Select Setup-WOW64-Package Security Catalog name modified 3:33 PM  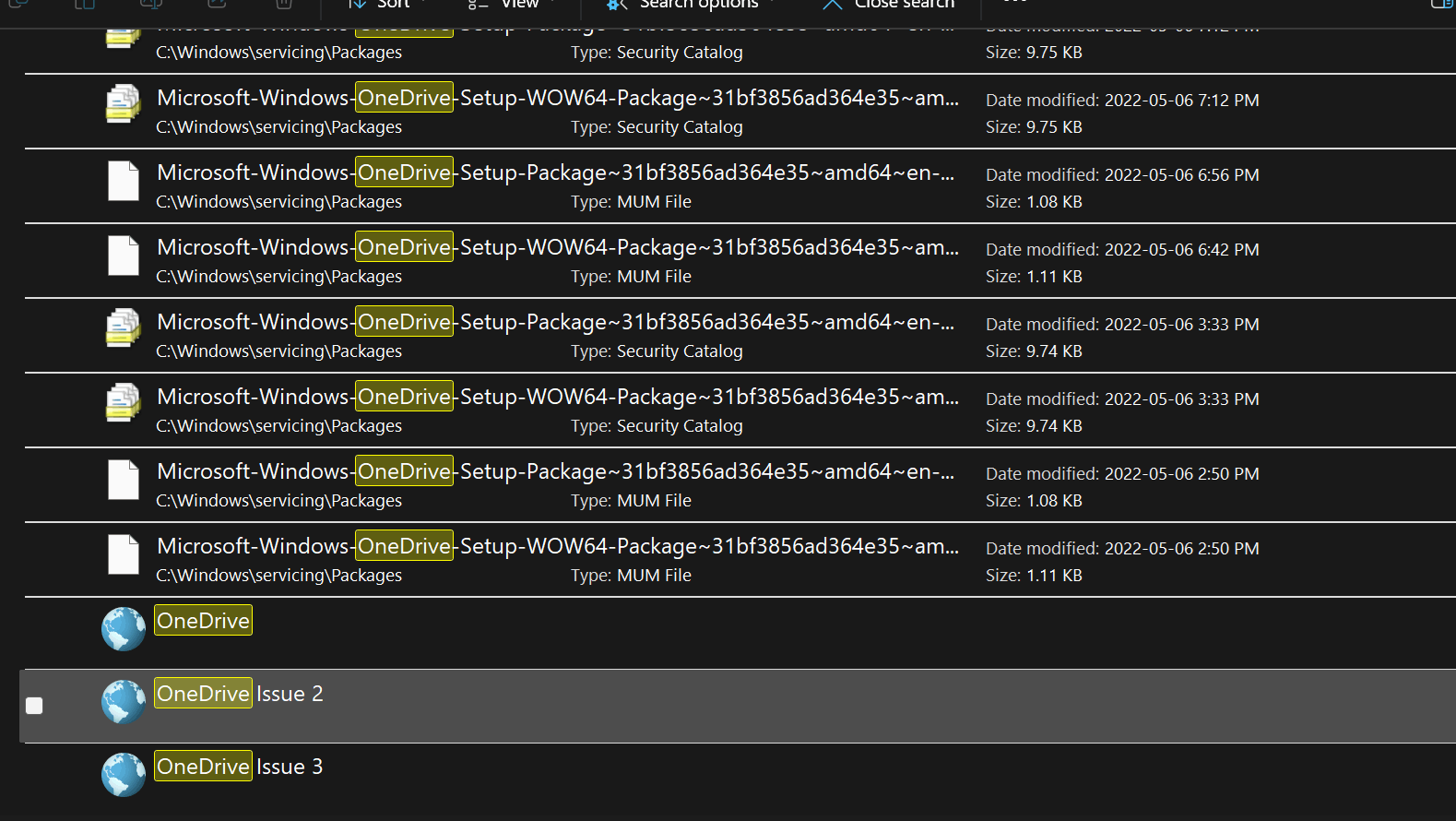click(558, 397)
